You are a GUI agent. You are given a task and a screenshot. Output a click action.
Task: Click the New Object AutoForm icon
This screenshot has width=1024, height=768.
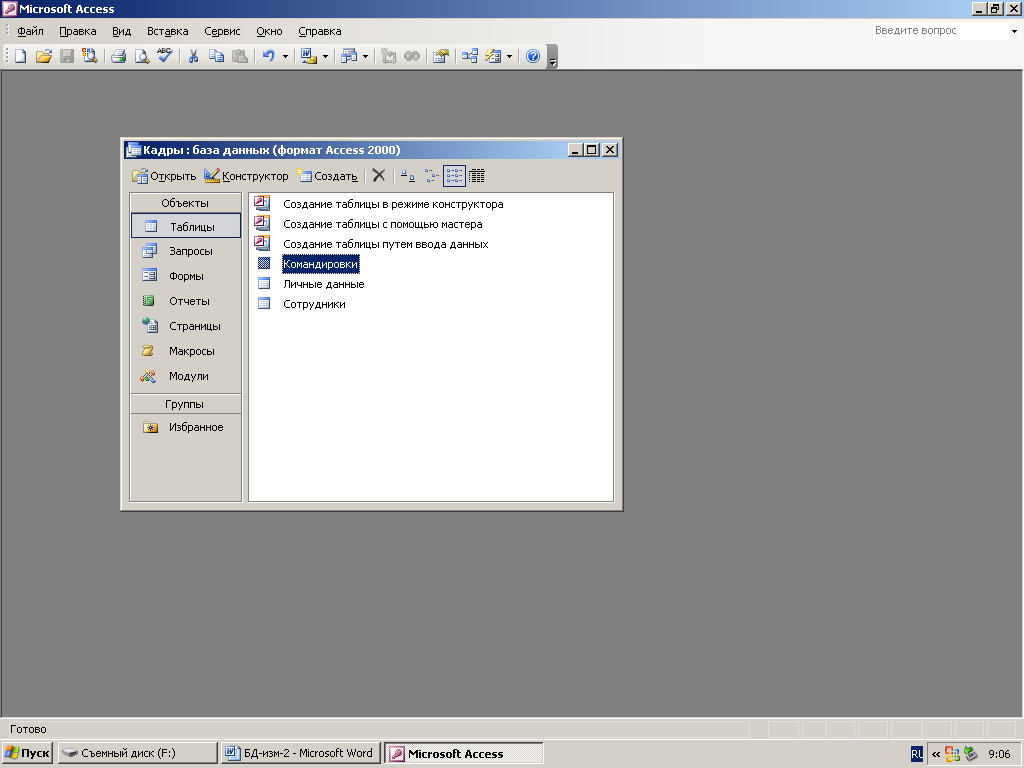tap(493, 56)
